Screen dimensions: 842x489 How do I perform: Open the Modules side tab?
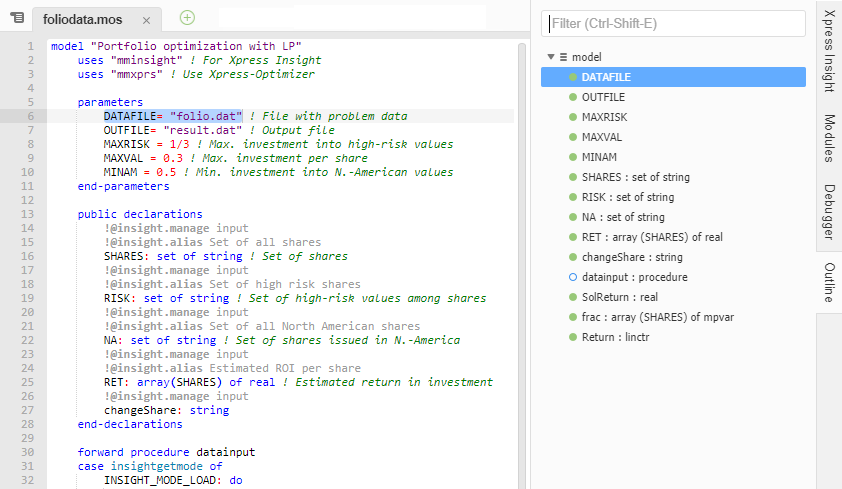tap(829, 138)
